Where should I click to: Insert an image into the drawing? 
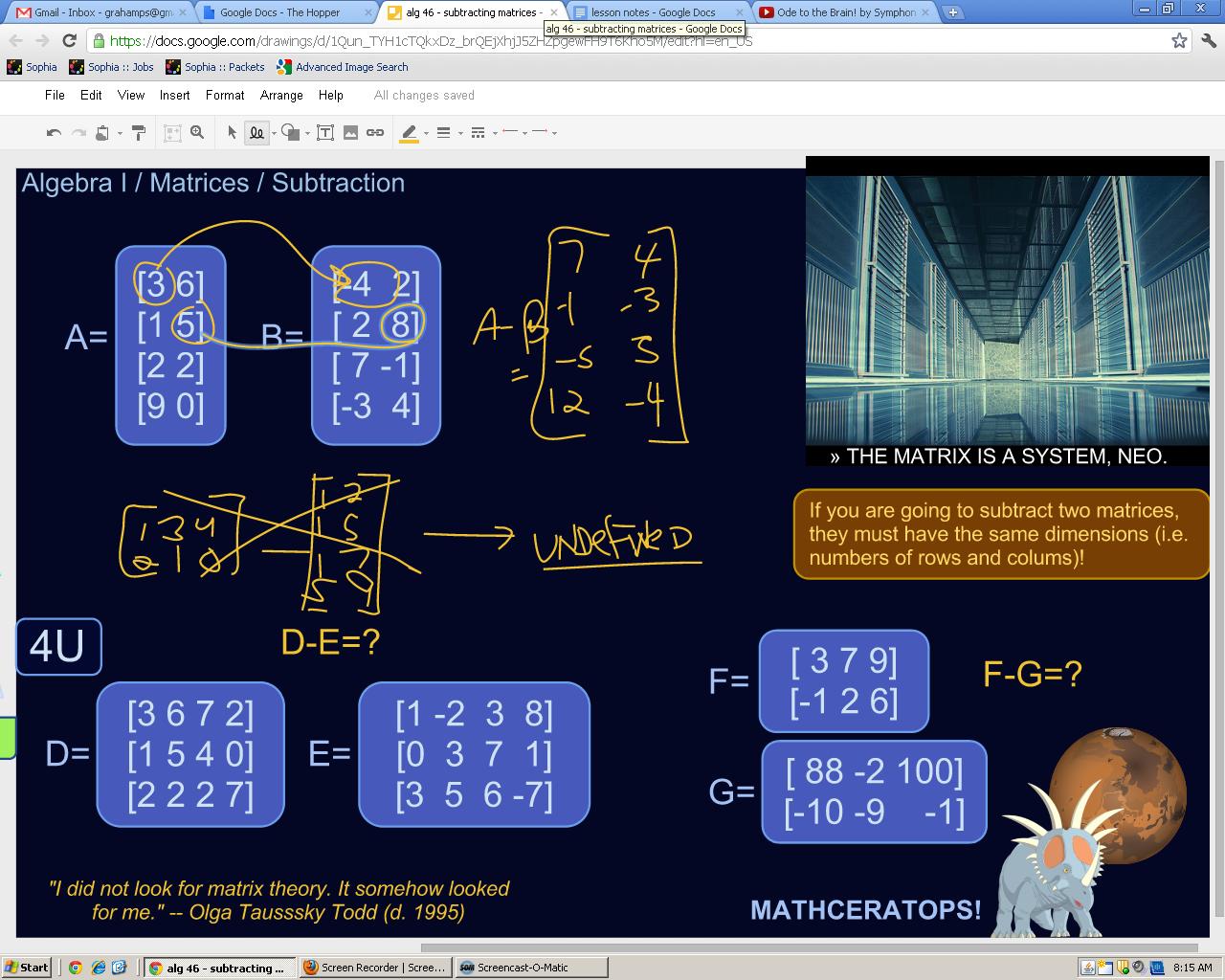tap(350, 132)
